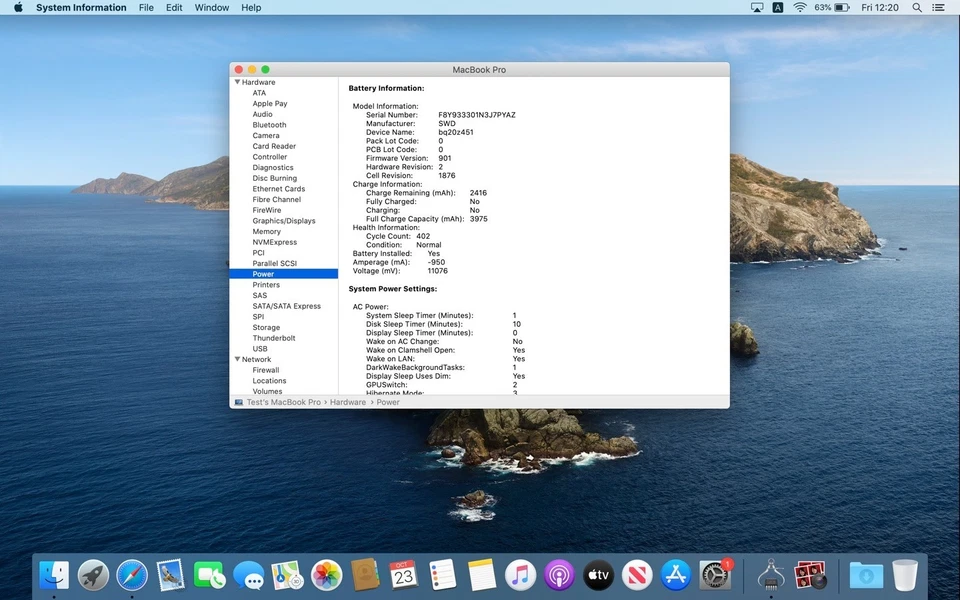960x600 pixels.
Task: Click serial number F8Y933301N3J7PYAZ
Action: click(477, 114)
